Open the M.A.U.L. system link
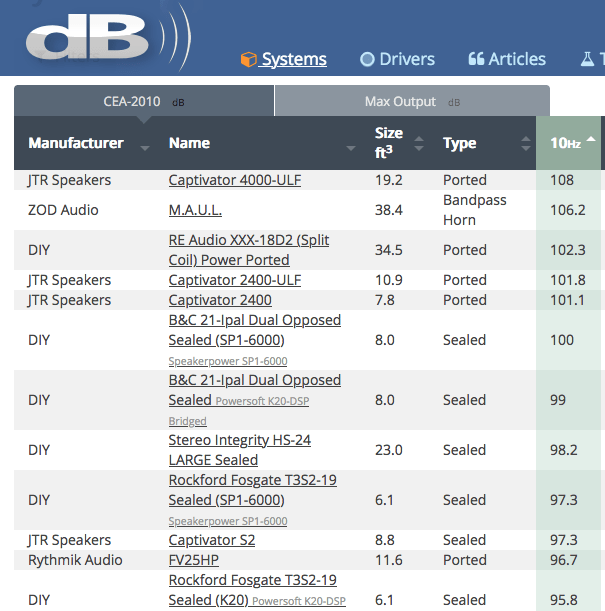The image size is (605, 611). click(195, 210)
